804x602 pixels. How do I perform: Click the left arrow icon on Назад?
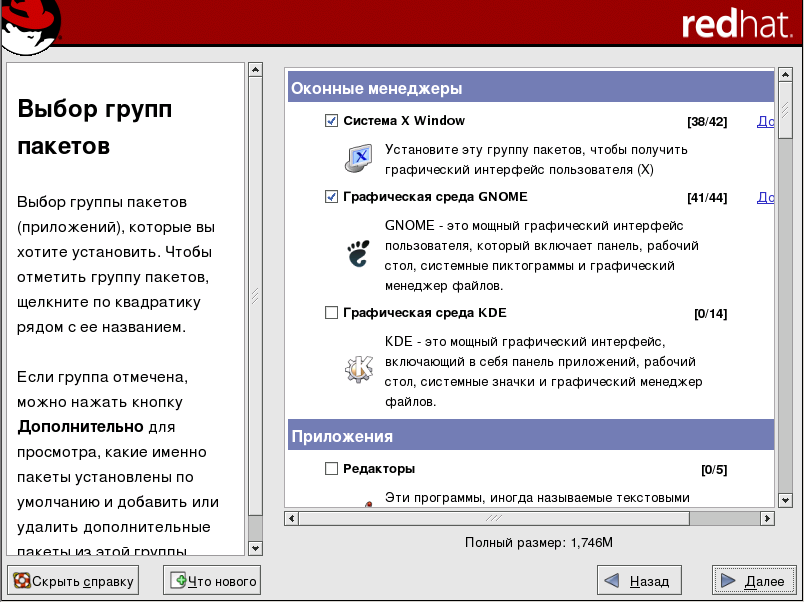pos(612,580)
